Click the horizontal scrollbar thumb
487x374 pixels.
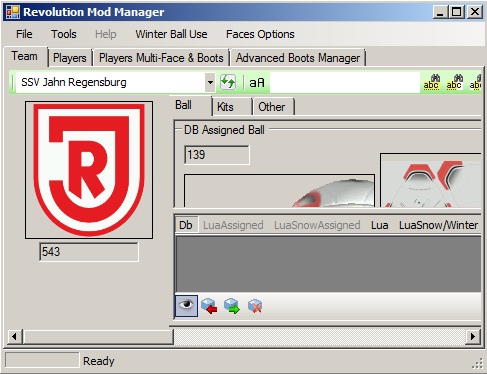pyautogui.click(x=98, y=336)
